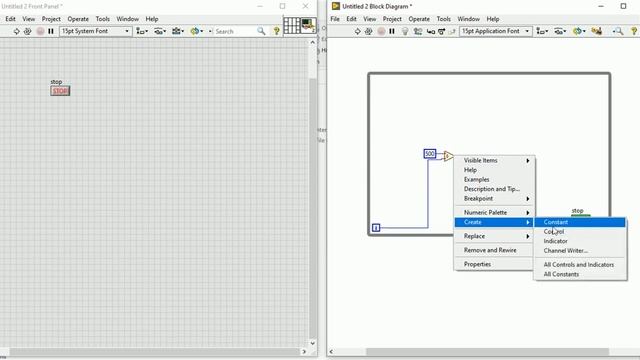640x360 pixels.
Task: Select the 500 numeric constant
Action: pyautogui.click(x=430, y=153)
